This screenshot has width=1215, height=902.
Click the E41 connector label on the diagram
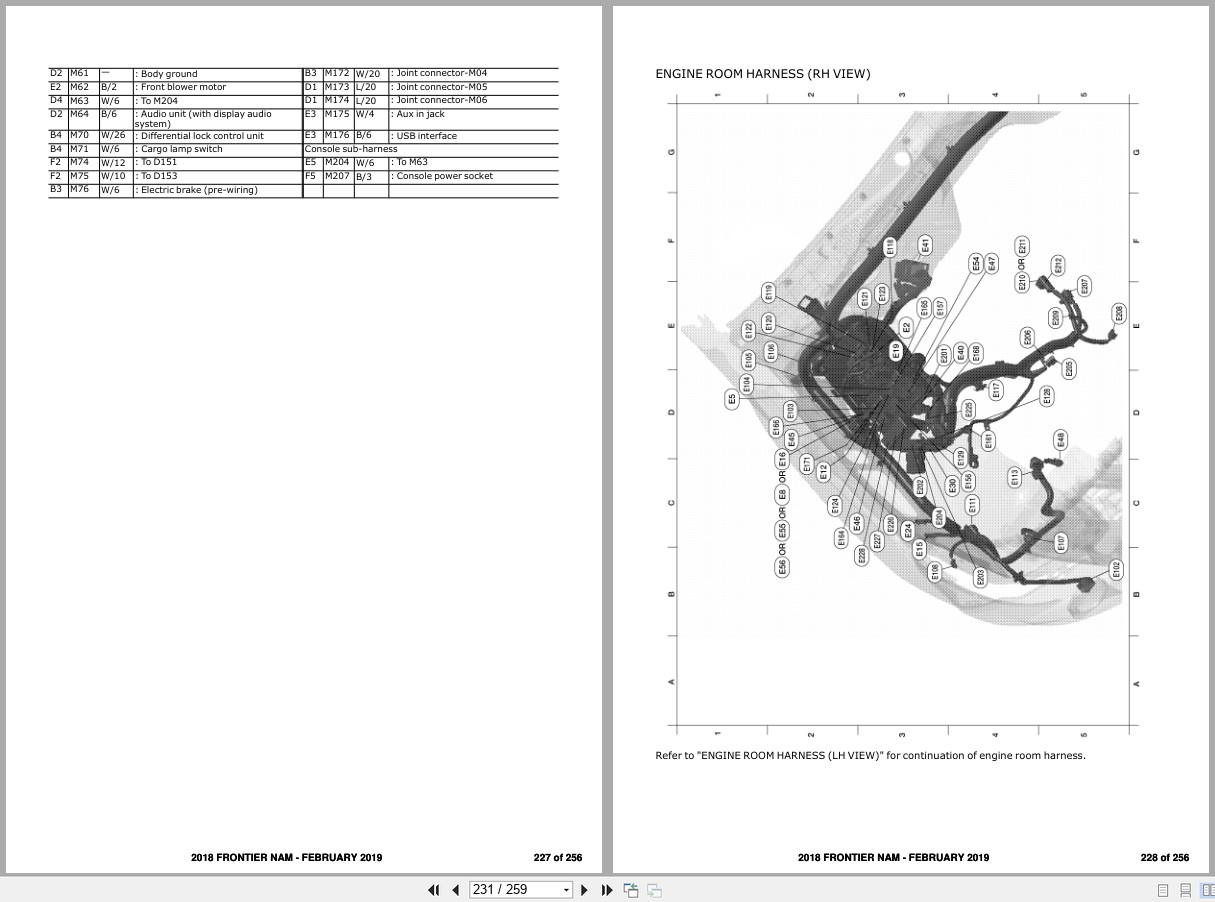click(x=925, y=243)
